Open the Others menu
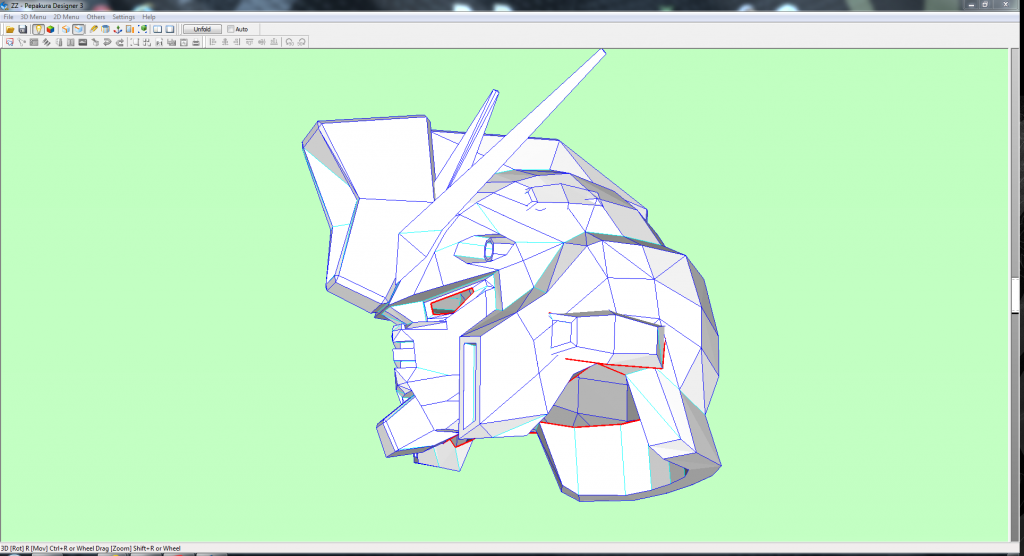 96,17
